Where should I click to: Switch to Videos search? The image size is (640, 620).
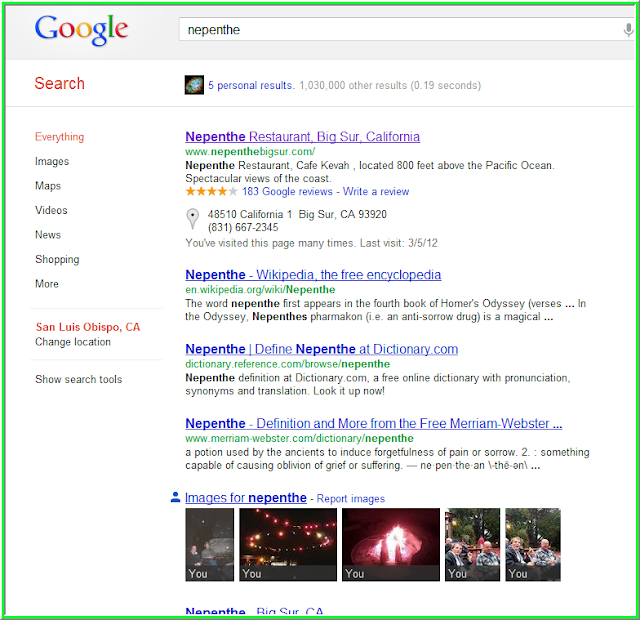click(x=51, y=210)
